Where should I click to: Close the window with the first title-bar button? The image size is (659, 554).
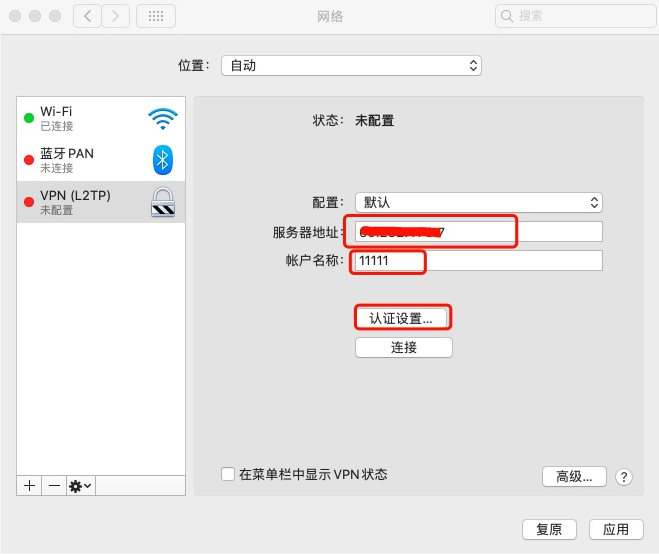(x=15, y=16)
